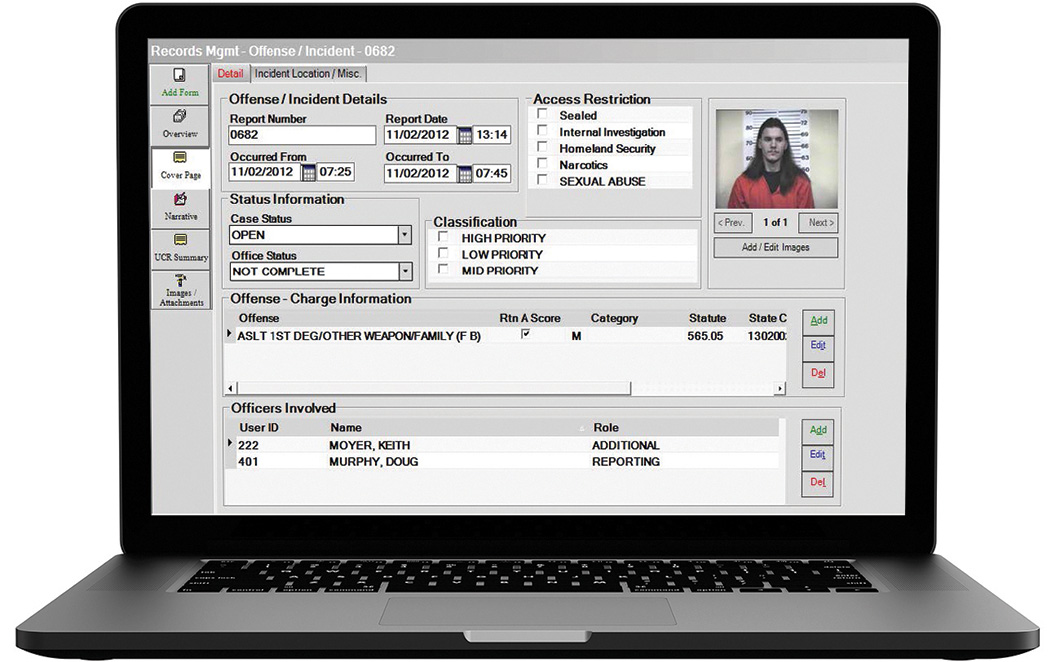
Task: Select the Detail tab
Action: [x=230, y=74]
